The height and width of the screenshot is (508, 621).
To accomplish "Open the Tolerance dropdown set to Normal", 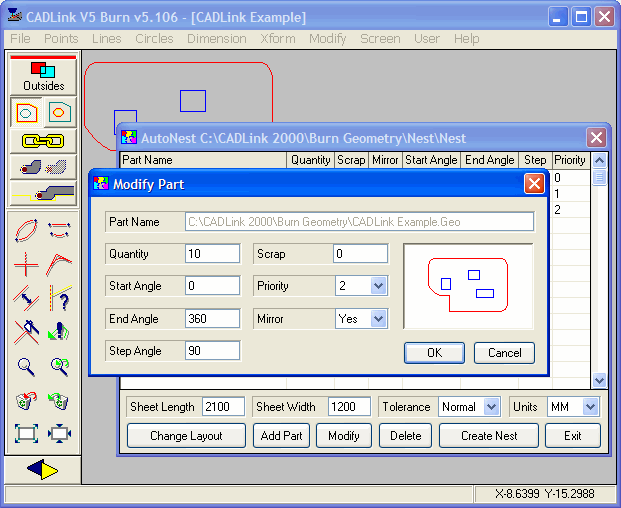I will 491,407.
